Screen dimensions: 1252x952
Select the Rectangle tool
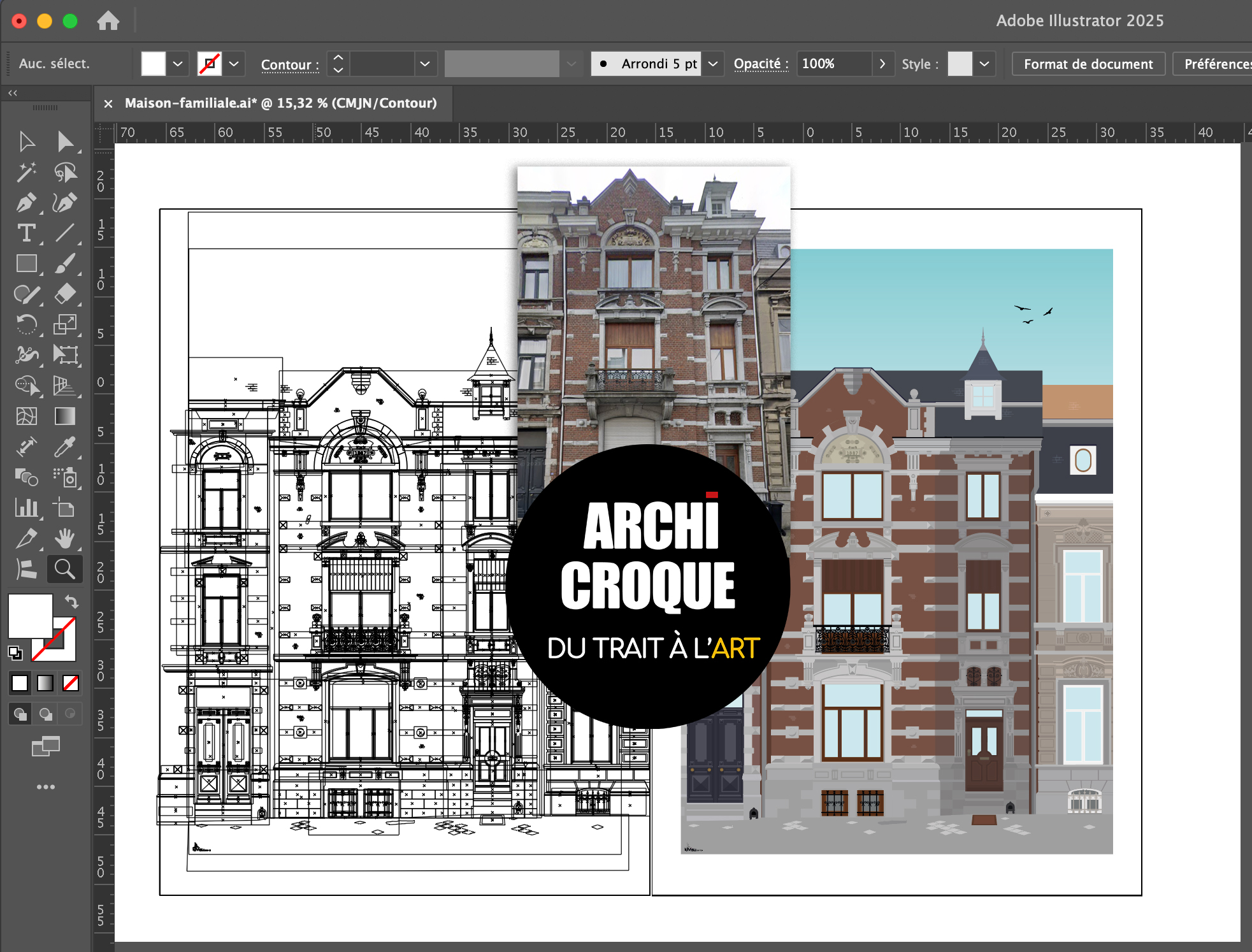pos(26,264)
